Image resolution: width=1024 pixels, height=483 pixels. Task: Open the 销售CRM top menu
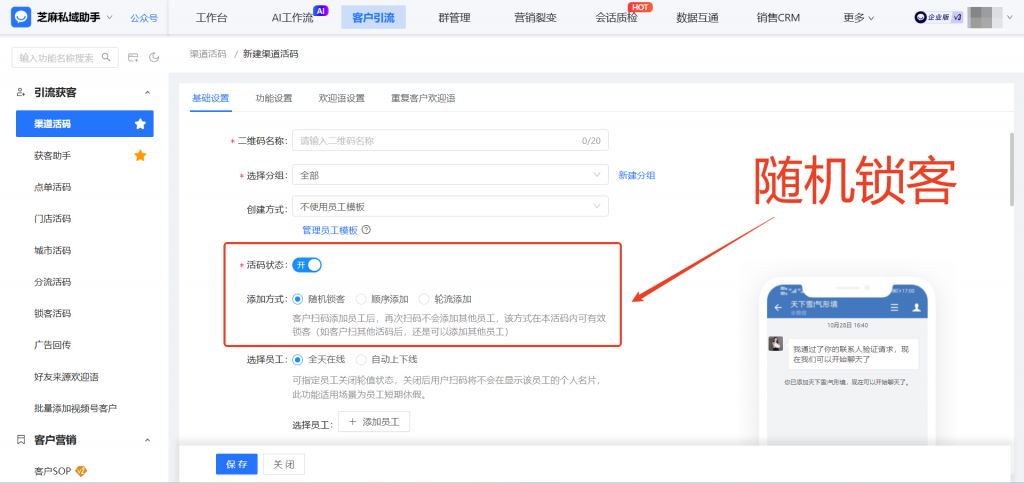778,18
